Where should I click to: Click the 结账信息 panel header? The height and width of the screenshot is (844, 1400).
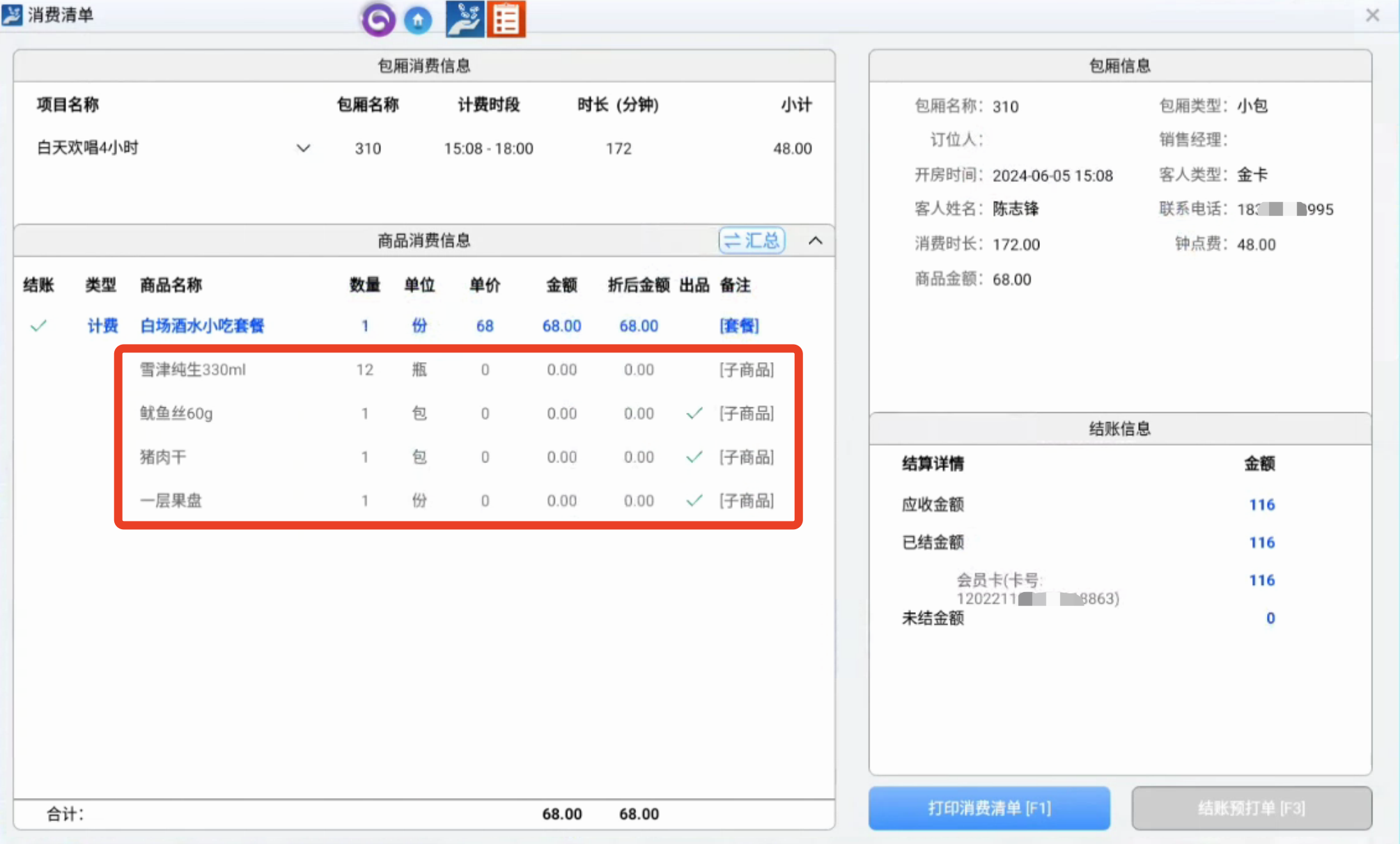click(x=1120, y=429)
